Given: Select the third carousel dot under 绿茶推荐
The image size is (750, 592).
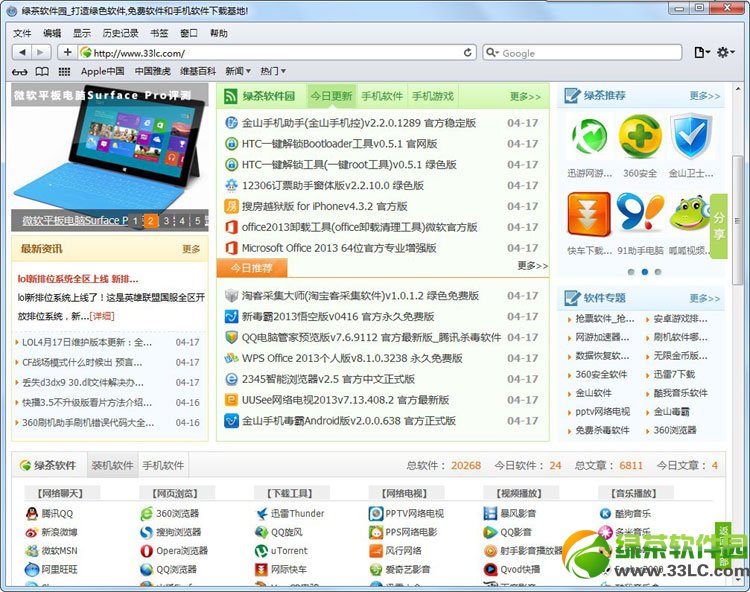Looking at the screenshot, I should [x=658, y=272].
